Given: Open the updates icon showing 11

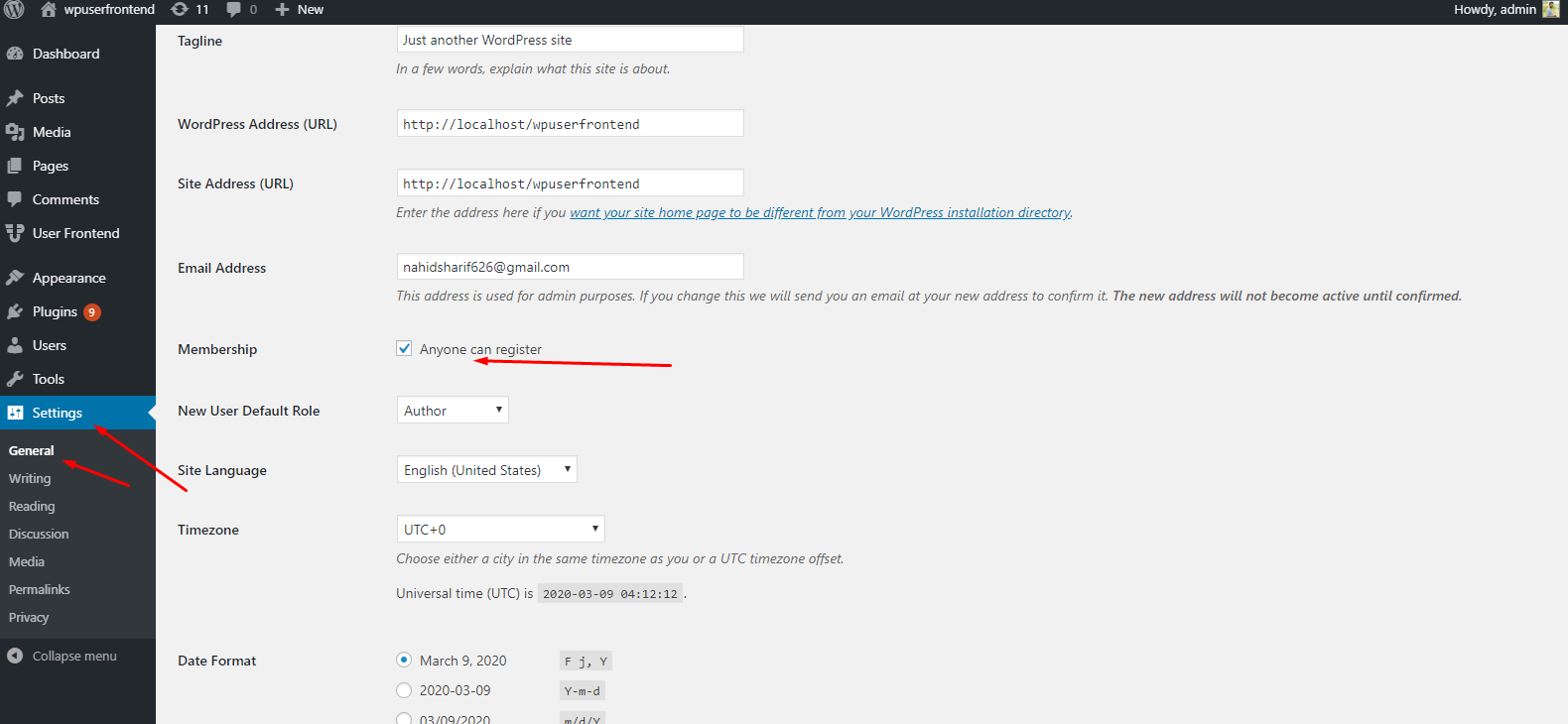Looking at the screenshot, I should 180,10.
